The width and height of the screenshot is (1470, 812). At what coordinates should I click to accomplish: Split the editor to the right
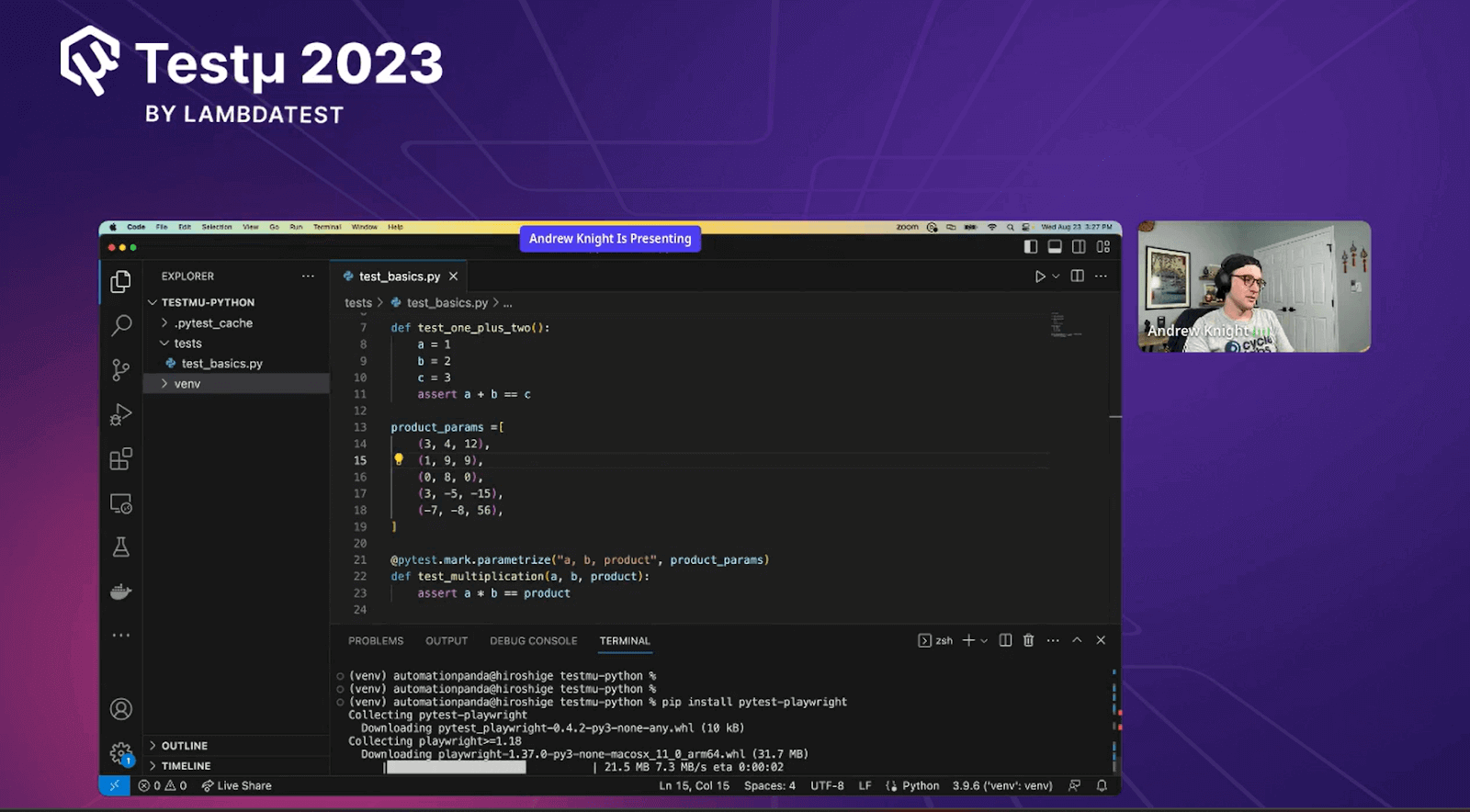pos(1078,276)
